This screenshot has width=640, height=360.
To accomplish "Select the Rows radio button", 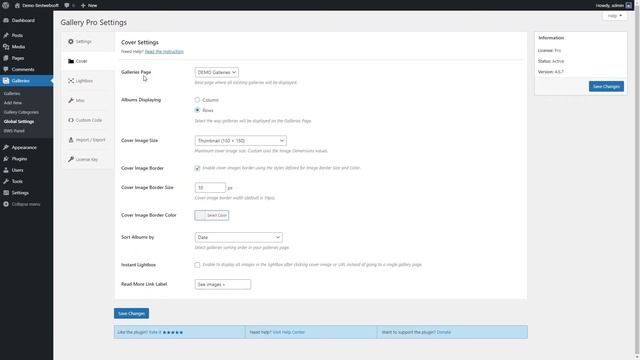I will tap(197, 110).
